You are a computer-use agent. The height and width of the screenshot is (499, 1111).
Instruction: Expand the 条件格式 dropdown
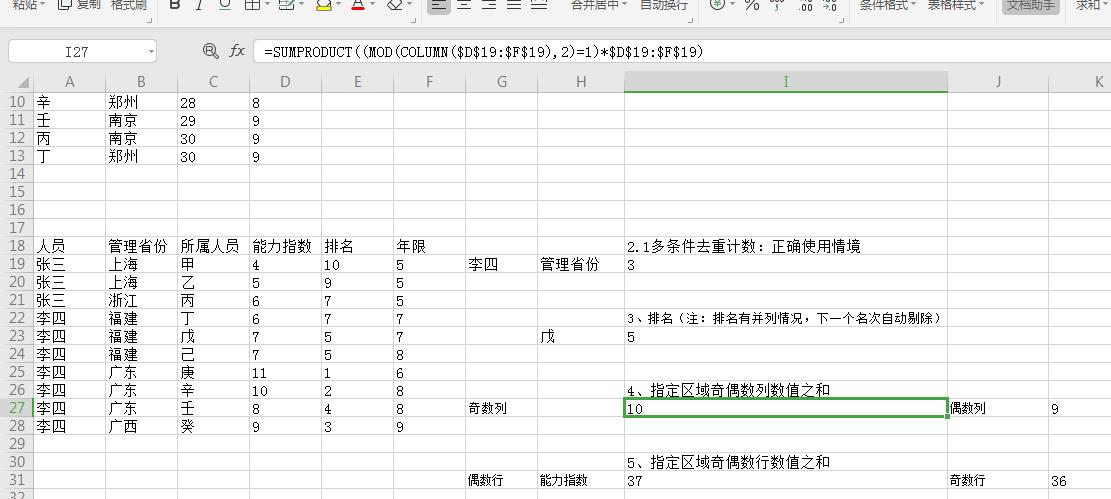pyautogui.click(x=913, y=5)
